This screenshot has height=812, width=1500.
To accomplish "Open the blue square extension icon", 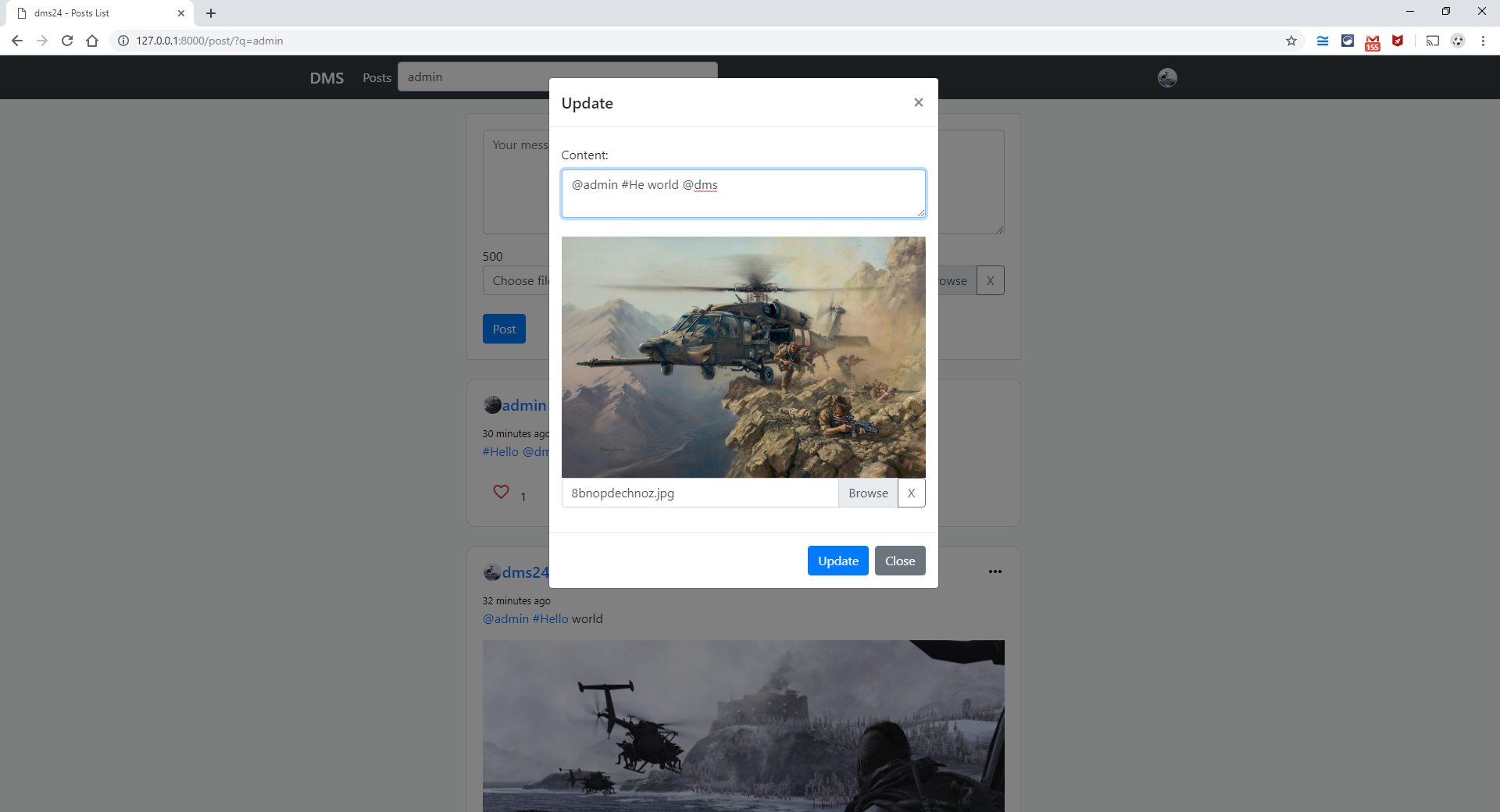I will [1348, 41].
